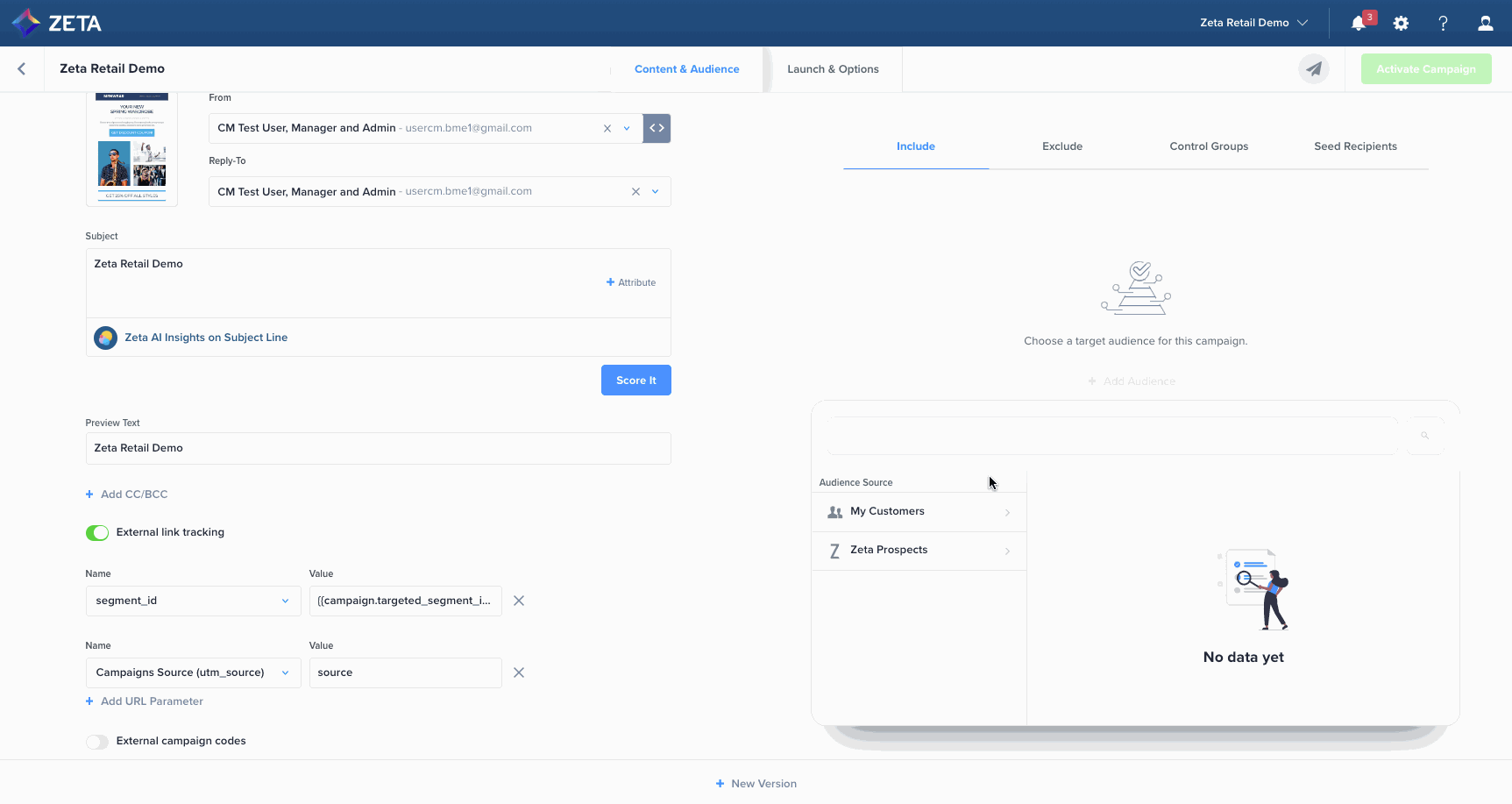The image size is (1512, 804).
Task: Click the Score It button
Action: [x=636, y=381]
